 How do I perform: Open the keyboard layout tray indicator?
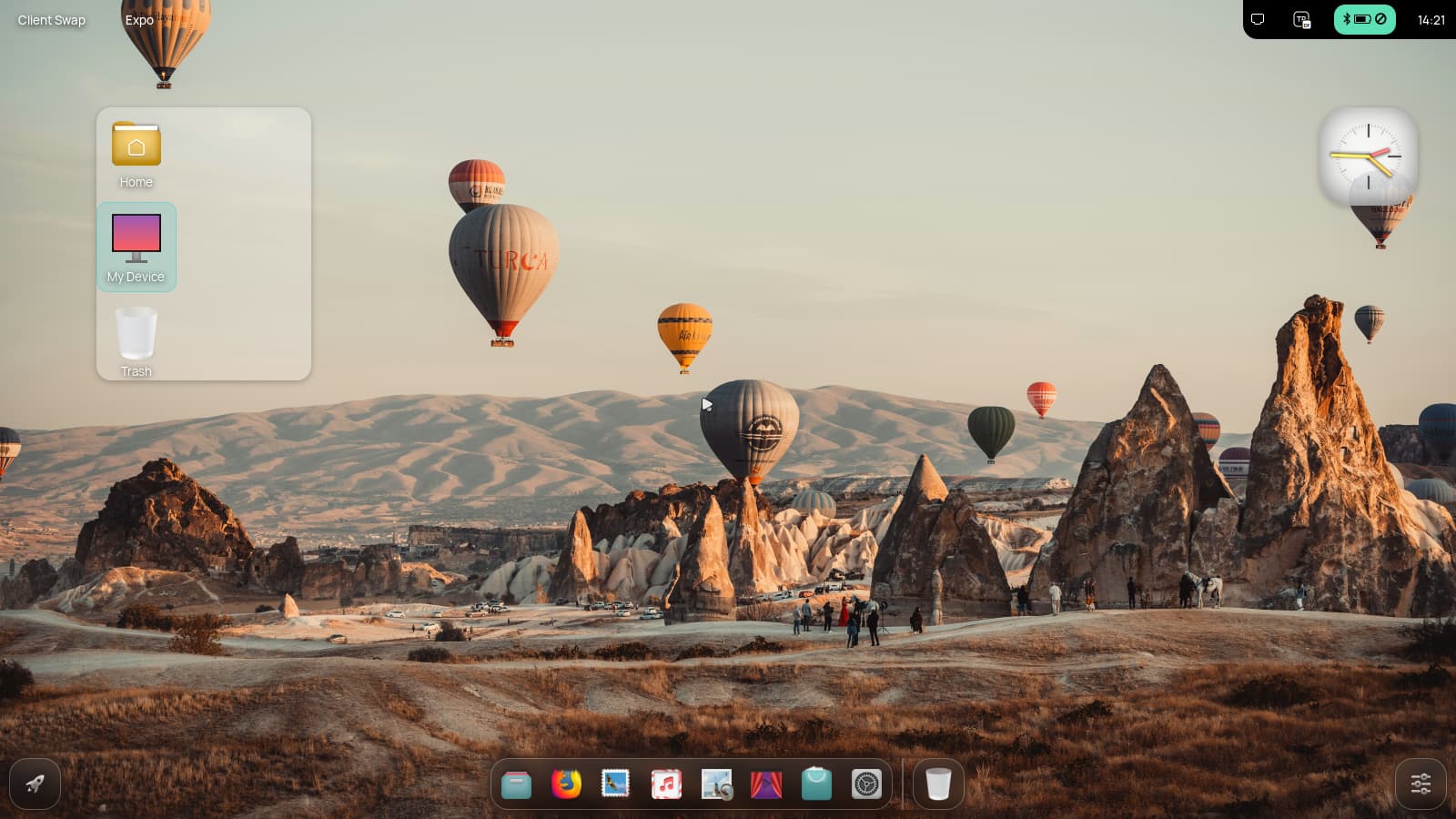pyautogui.click(x=1302, y=19)
